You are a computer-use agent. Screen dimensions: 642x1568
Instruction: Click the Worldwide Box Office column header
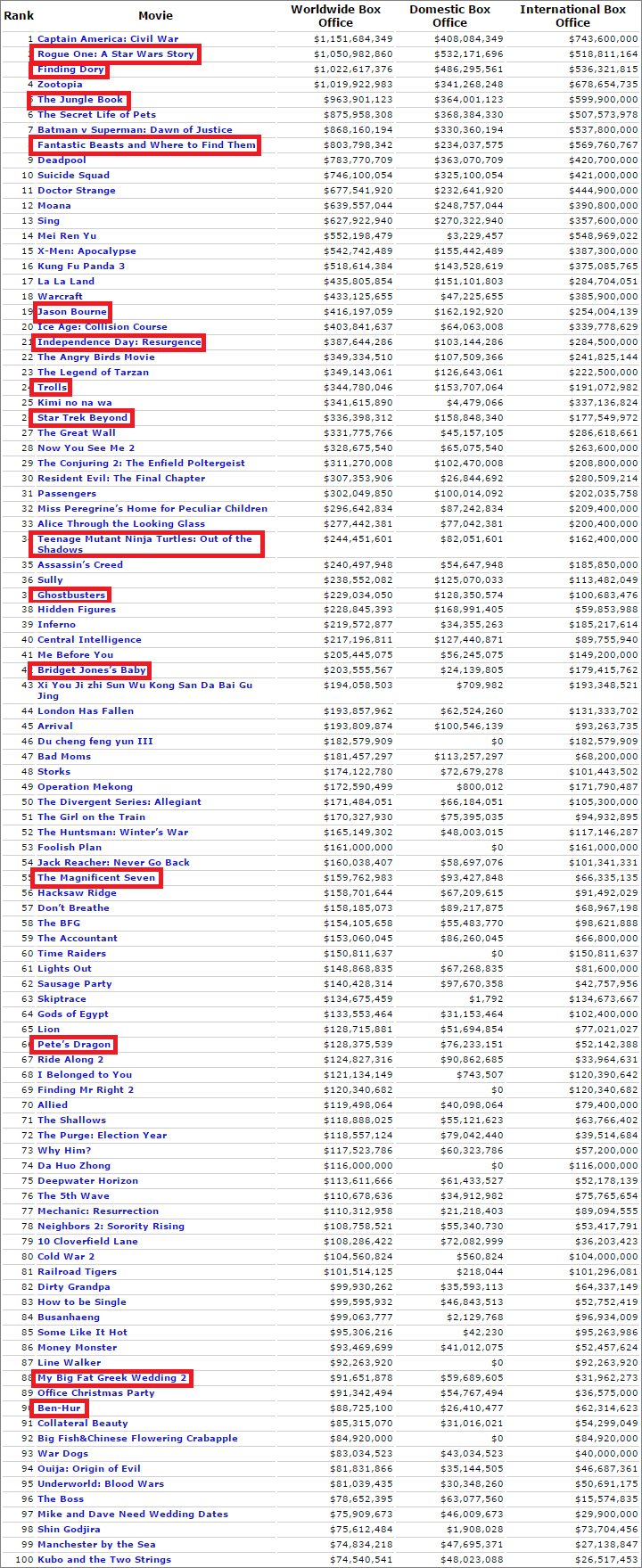point(335,16)
